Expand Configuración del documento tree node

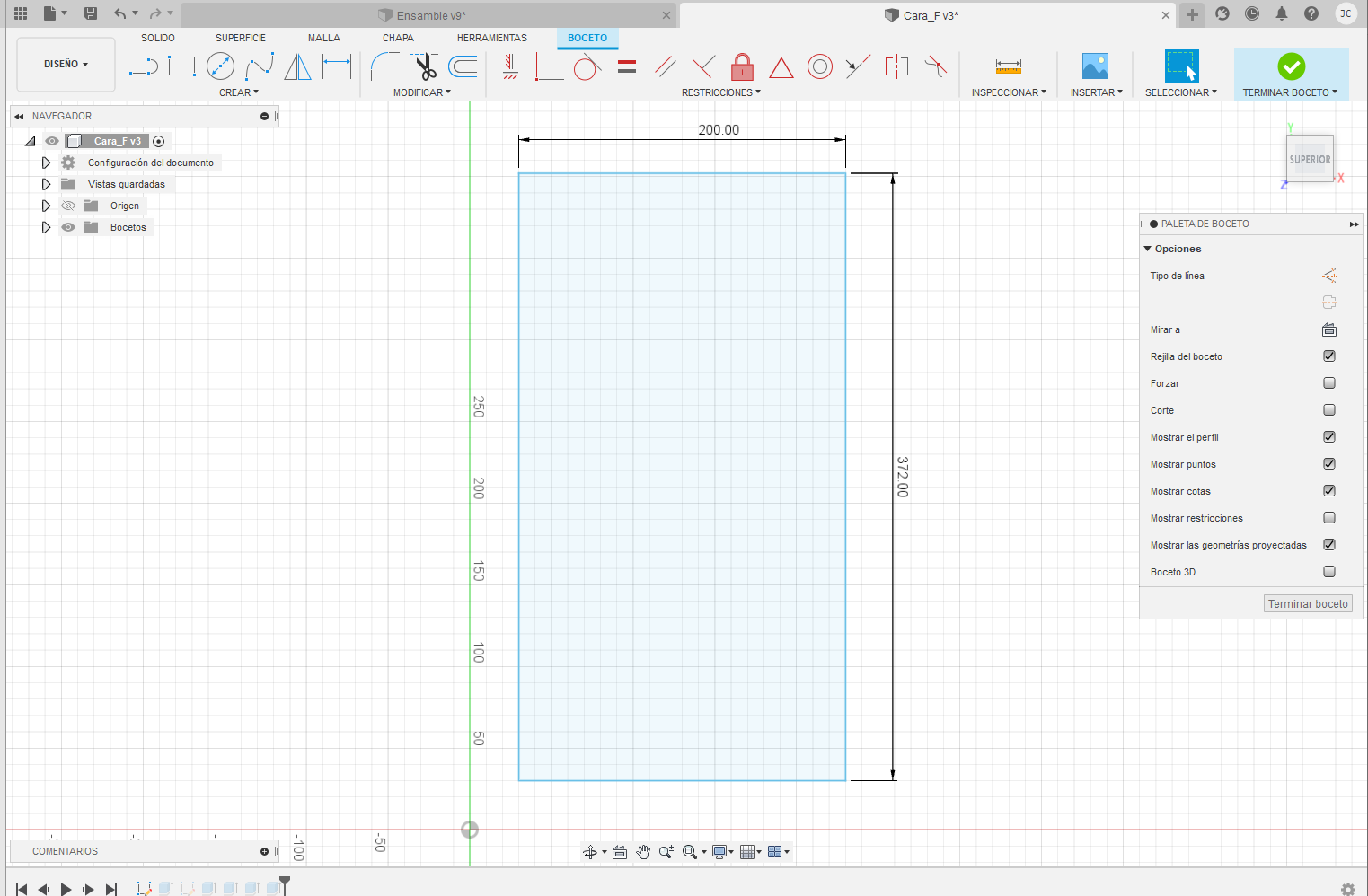click(46, 163)
